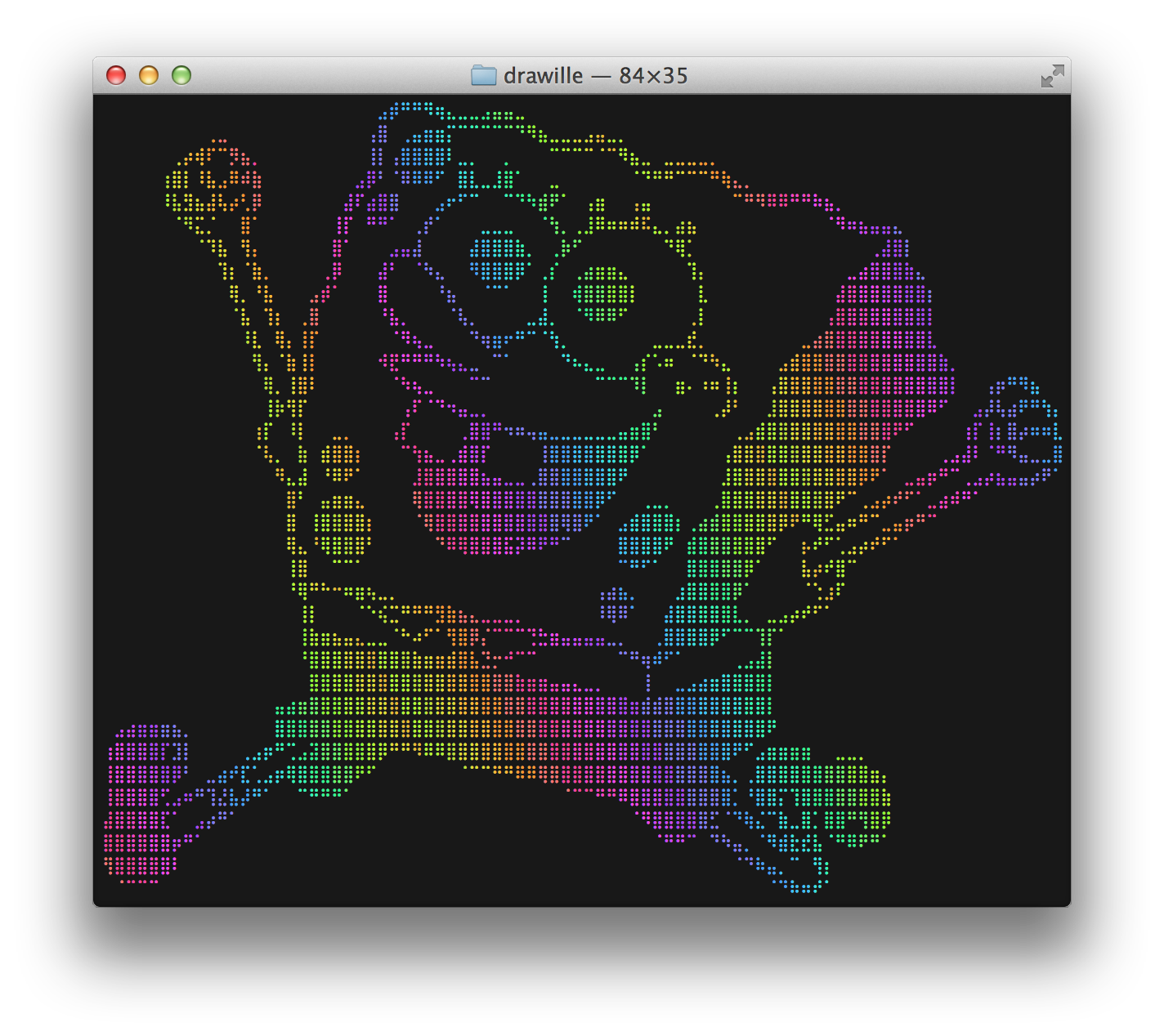This screenshot has height=1036, width=1164.
Task: Close the drawille terminal window
Action: pyautogui.click(x=116, y=75)
